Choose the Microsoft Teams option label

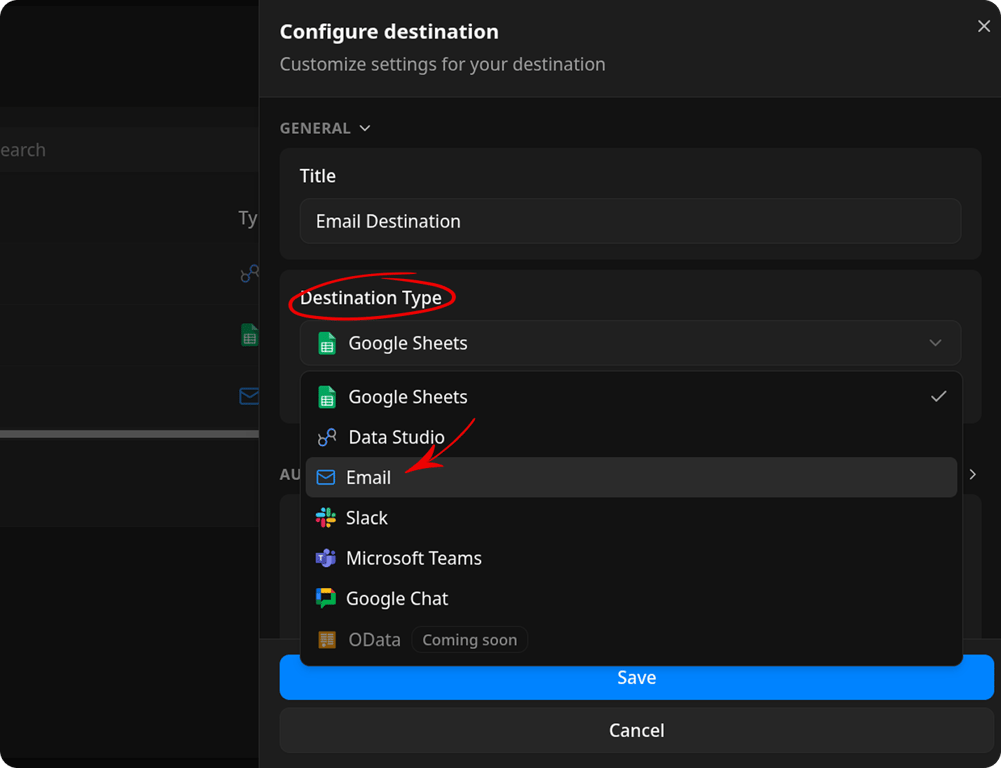pyautogui.click(x=414, y=558)
